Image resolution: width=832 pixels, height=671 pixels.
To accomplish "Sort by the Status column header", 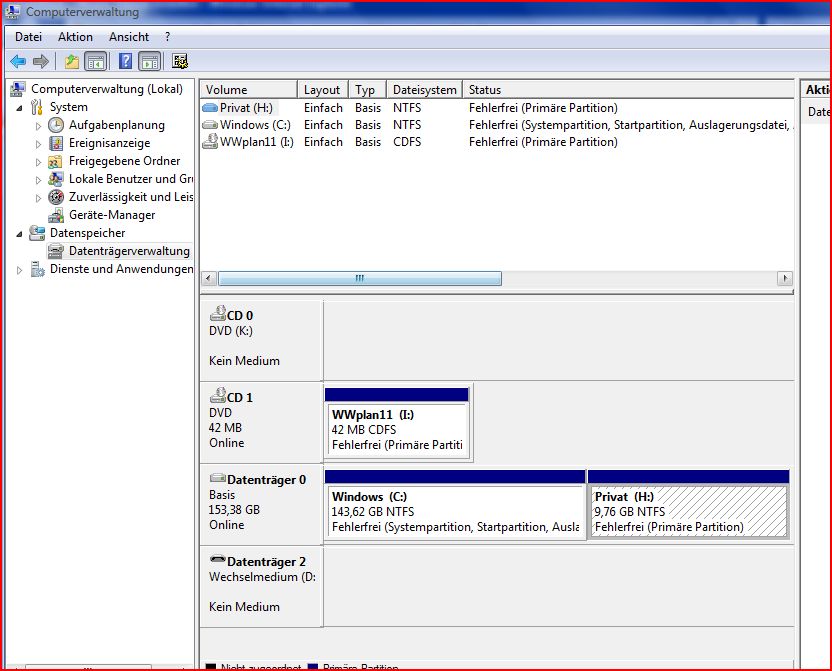I will click(628, 90).
